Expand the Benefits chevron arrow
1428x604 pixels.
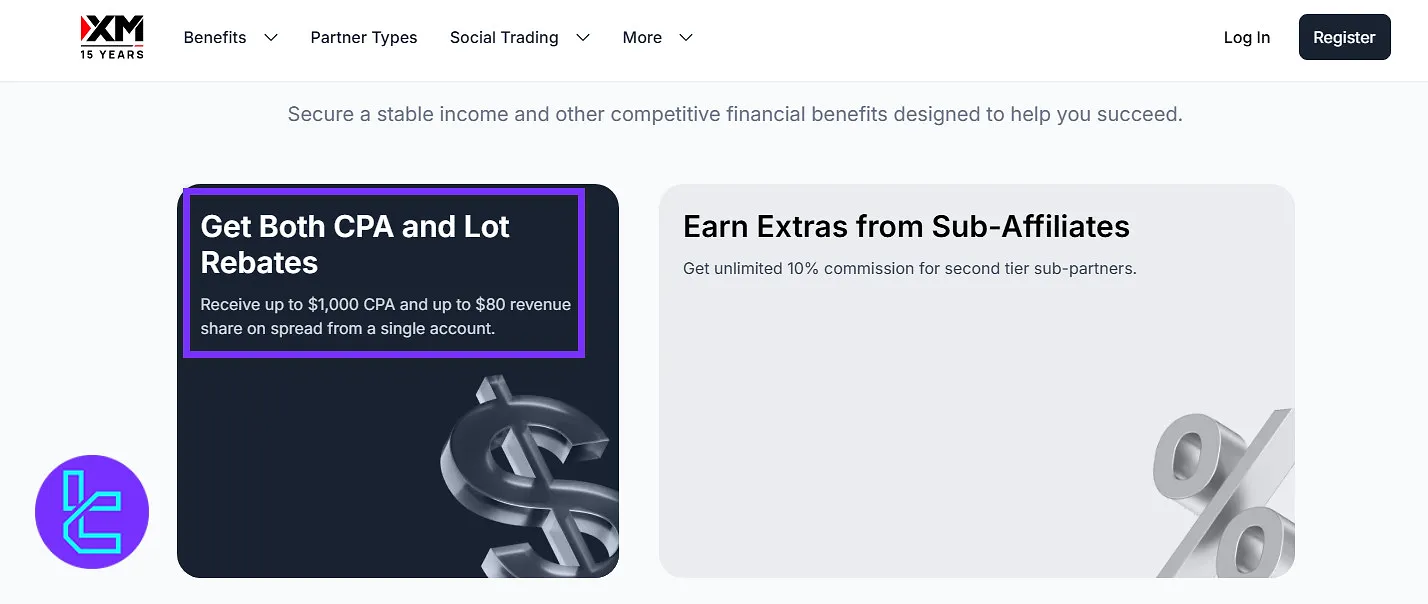pyautogui.click(x=271, y=38)
